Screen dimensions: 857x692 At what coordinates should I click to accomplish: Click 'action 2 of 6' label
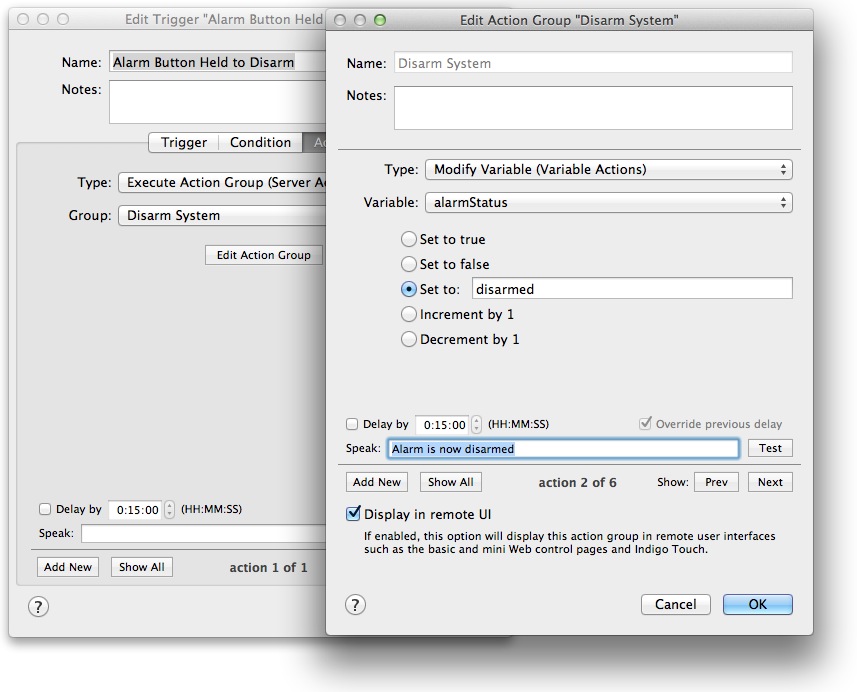pyautogui.click(x=577, y=483)
